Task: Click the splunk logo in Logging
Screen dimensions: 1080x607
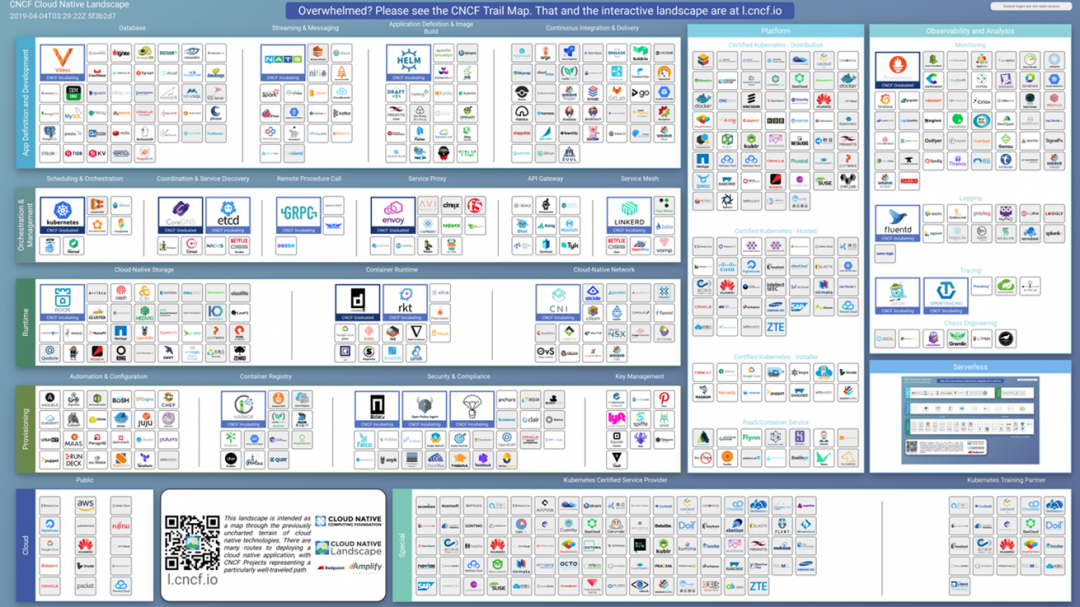Action: click(1054, 234)
